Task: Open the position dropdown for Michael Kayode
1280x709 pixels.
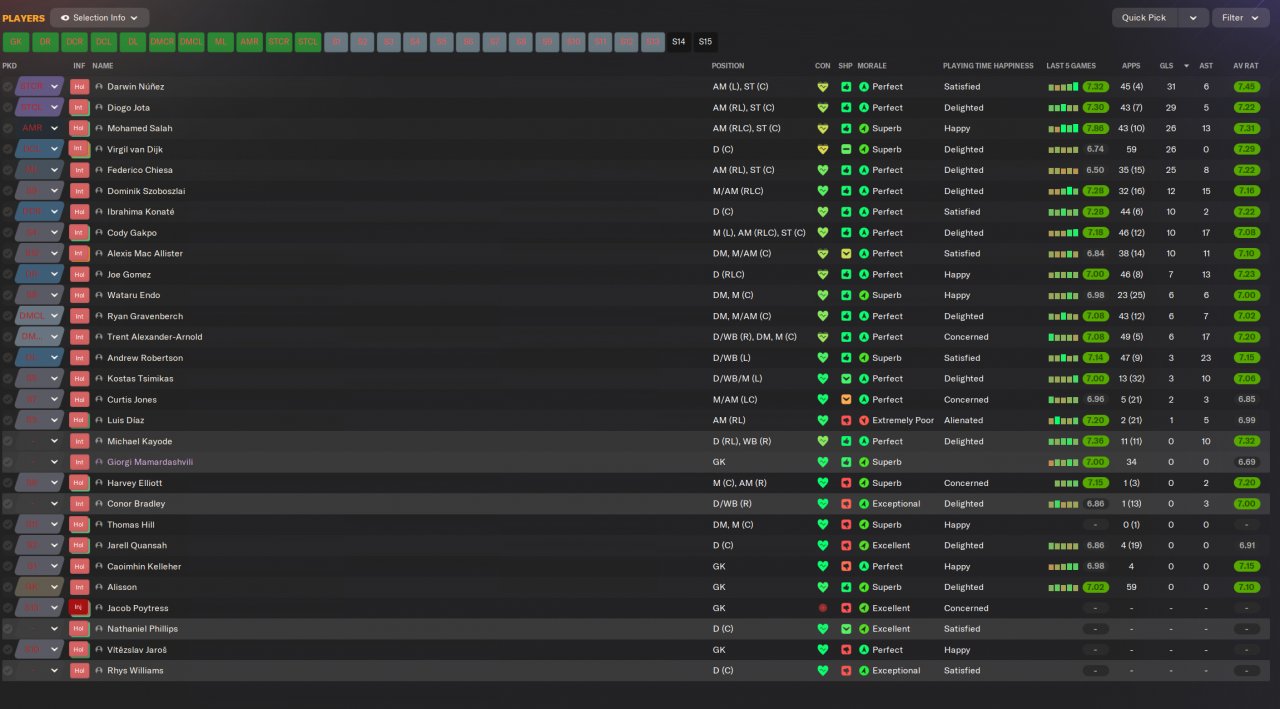Action: (x=55, y=441)
